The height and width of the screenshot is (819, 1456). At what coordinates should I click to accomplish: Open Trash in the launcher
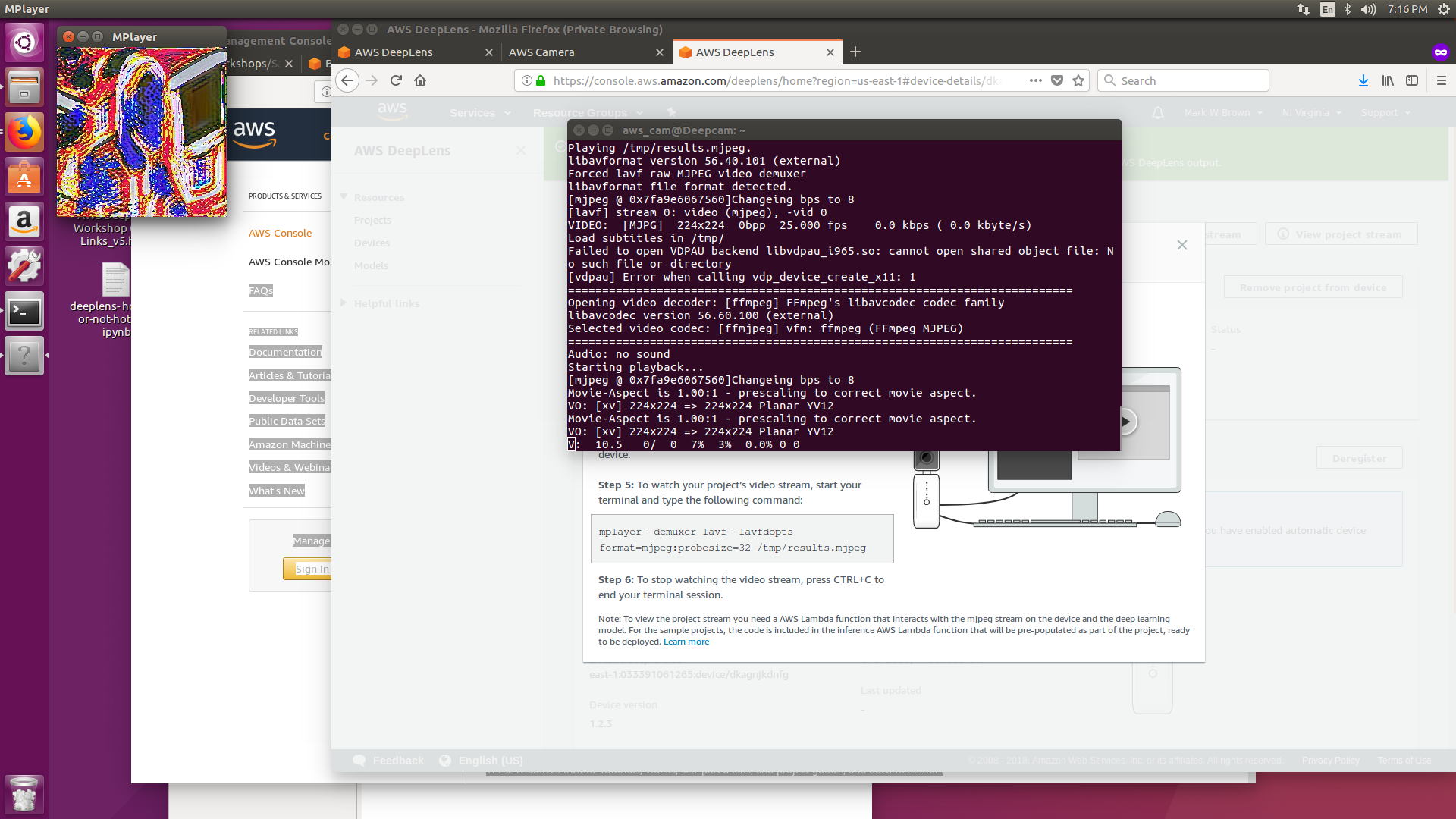[24, 794]
